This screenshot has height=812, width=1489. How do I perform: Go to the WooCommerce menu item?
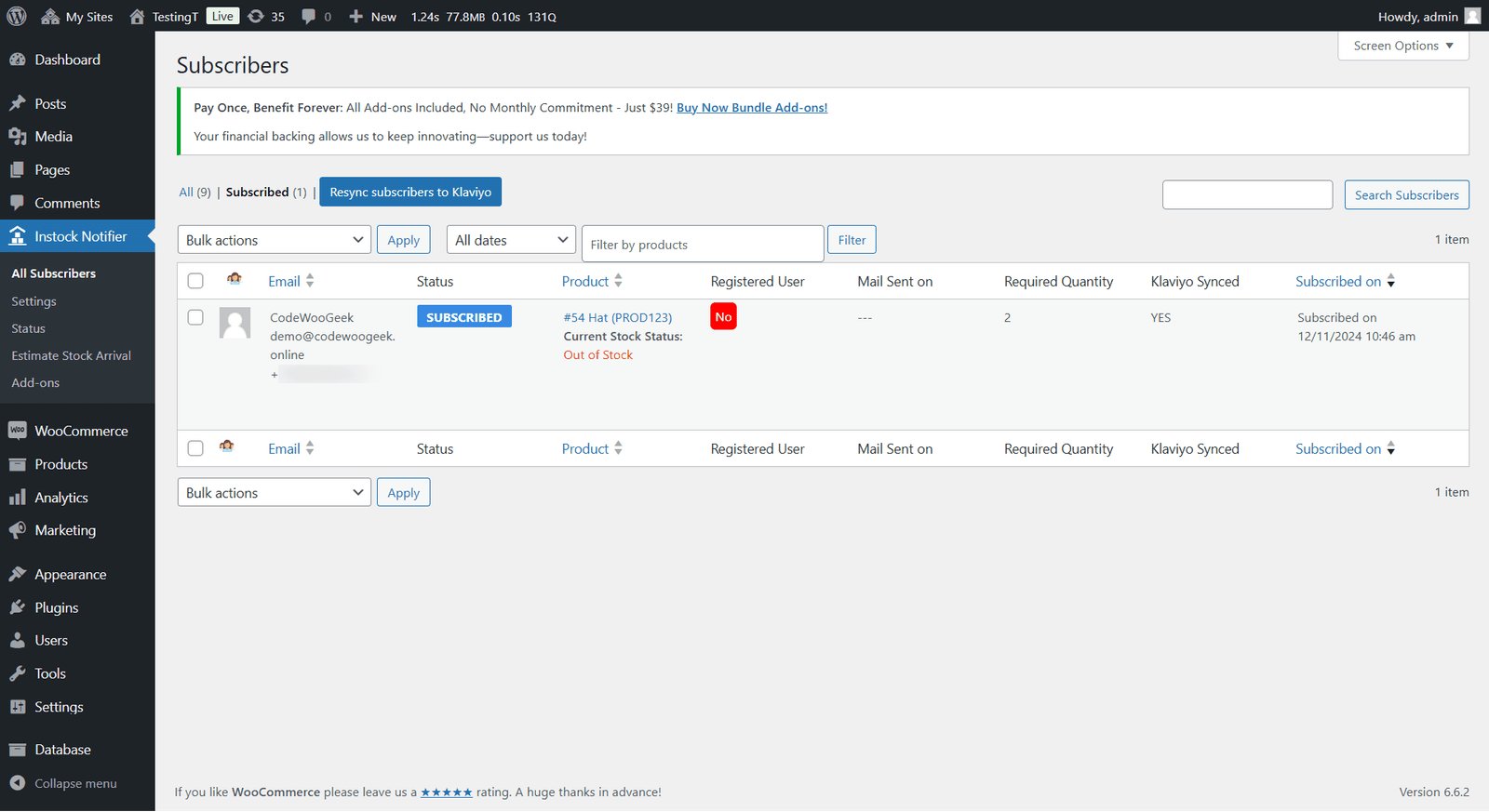[x=81, y=431]
